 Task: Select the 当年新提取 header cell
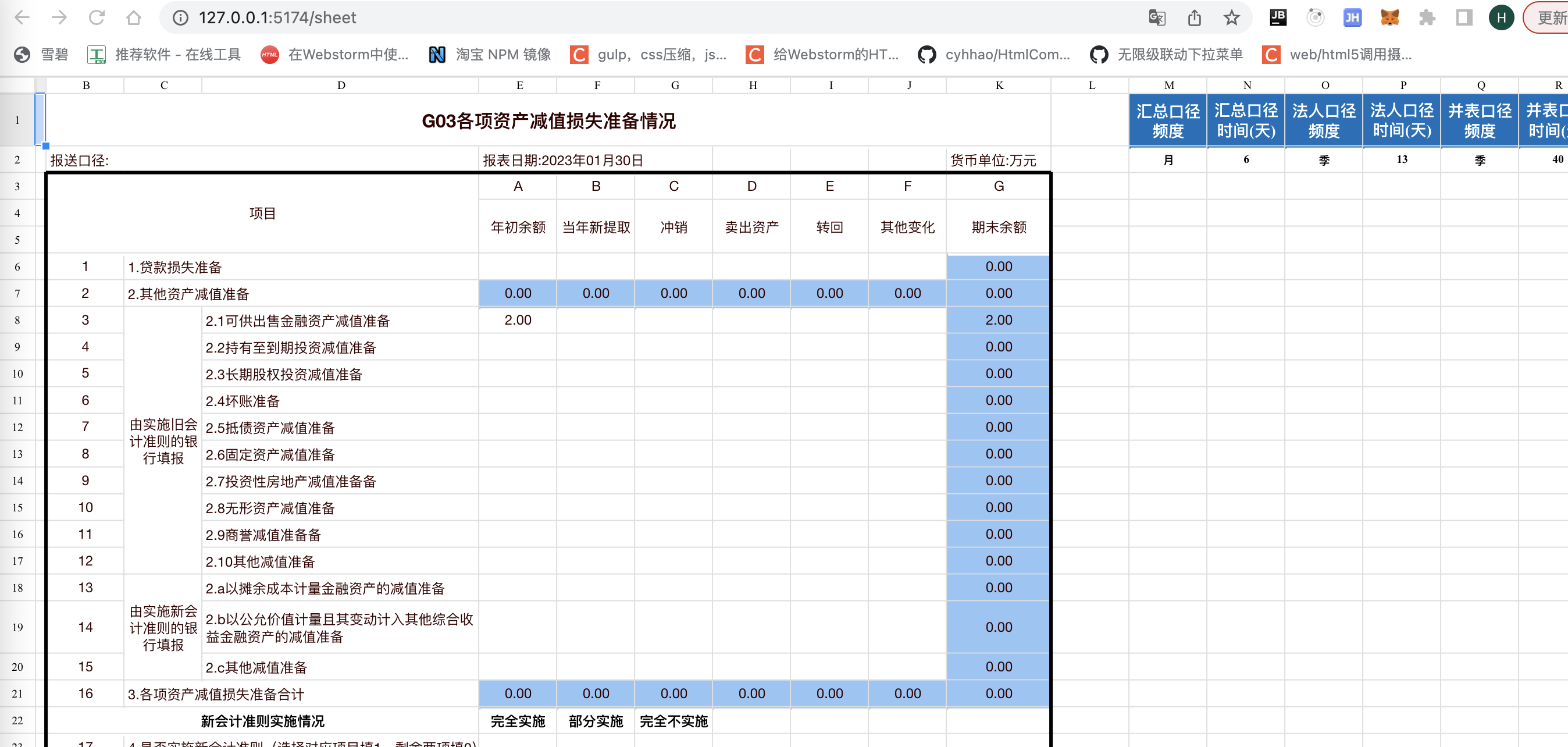click(596, 227)
